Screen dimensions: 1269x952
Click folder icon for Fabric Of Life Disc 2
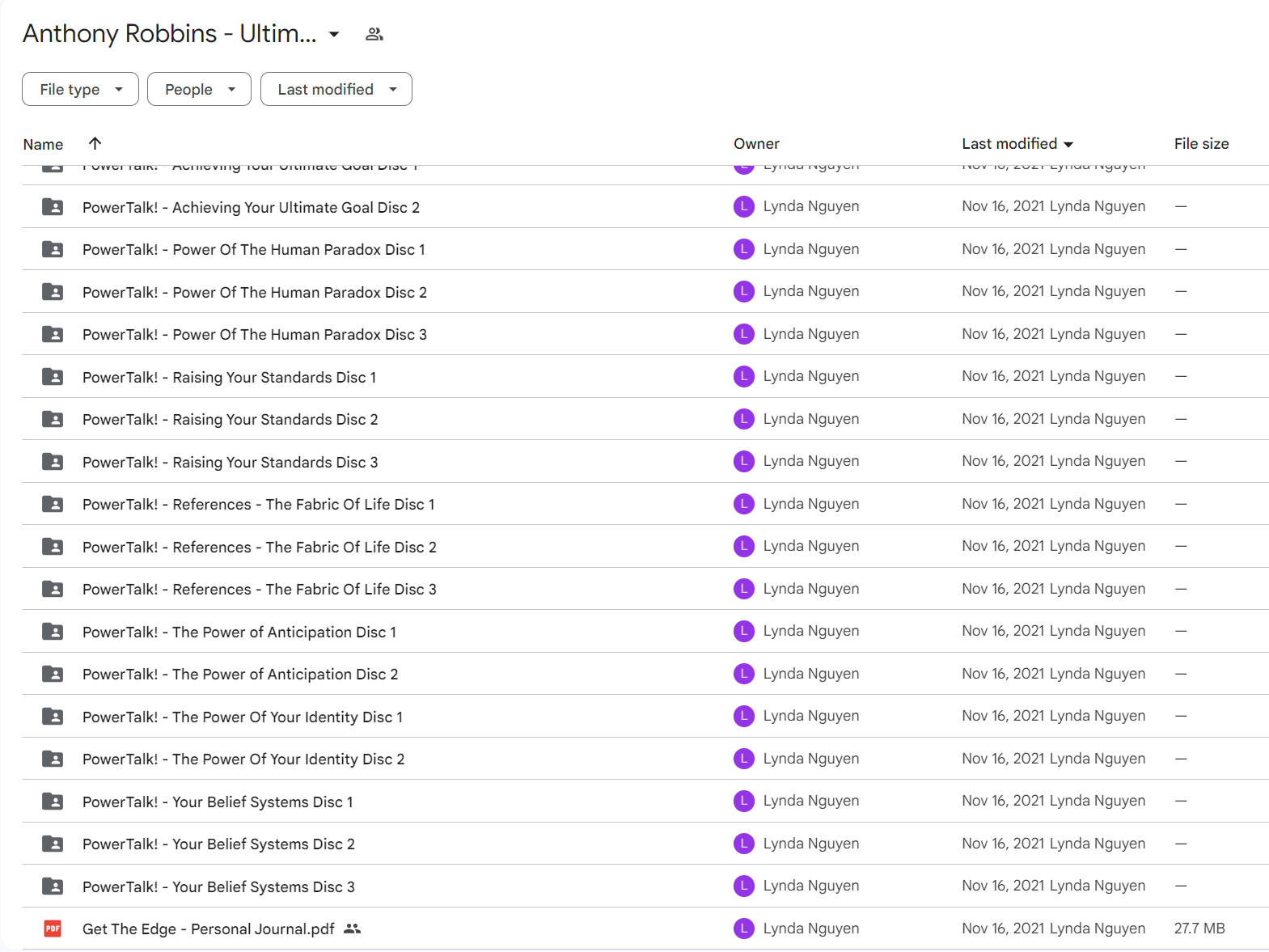(53, 547)
